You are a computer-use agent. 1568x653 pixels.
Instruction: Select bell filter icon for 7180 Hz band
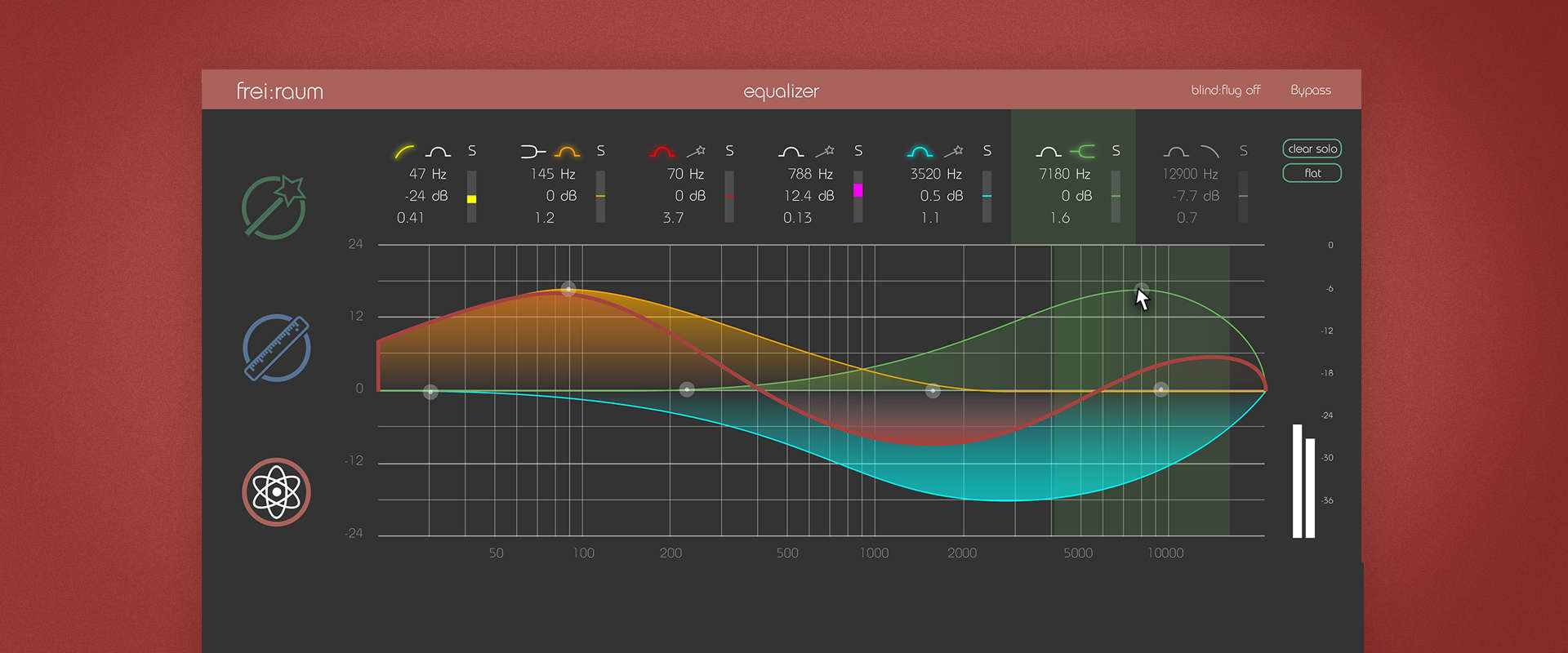click(1049, 151)
